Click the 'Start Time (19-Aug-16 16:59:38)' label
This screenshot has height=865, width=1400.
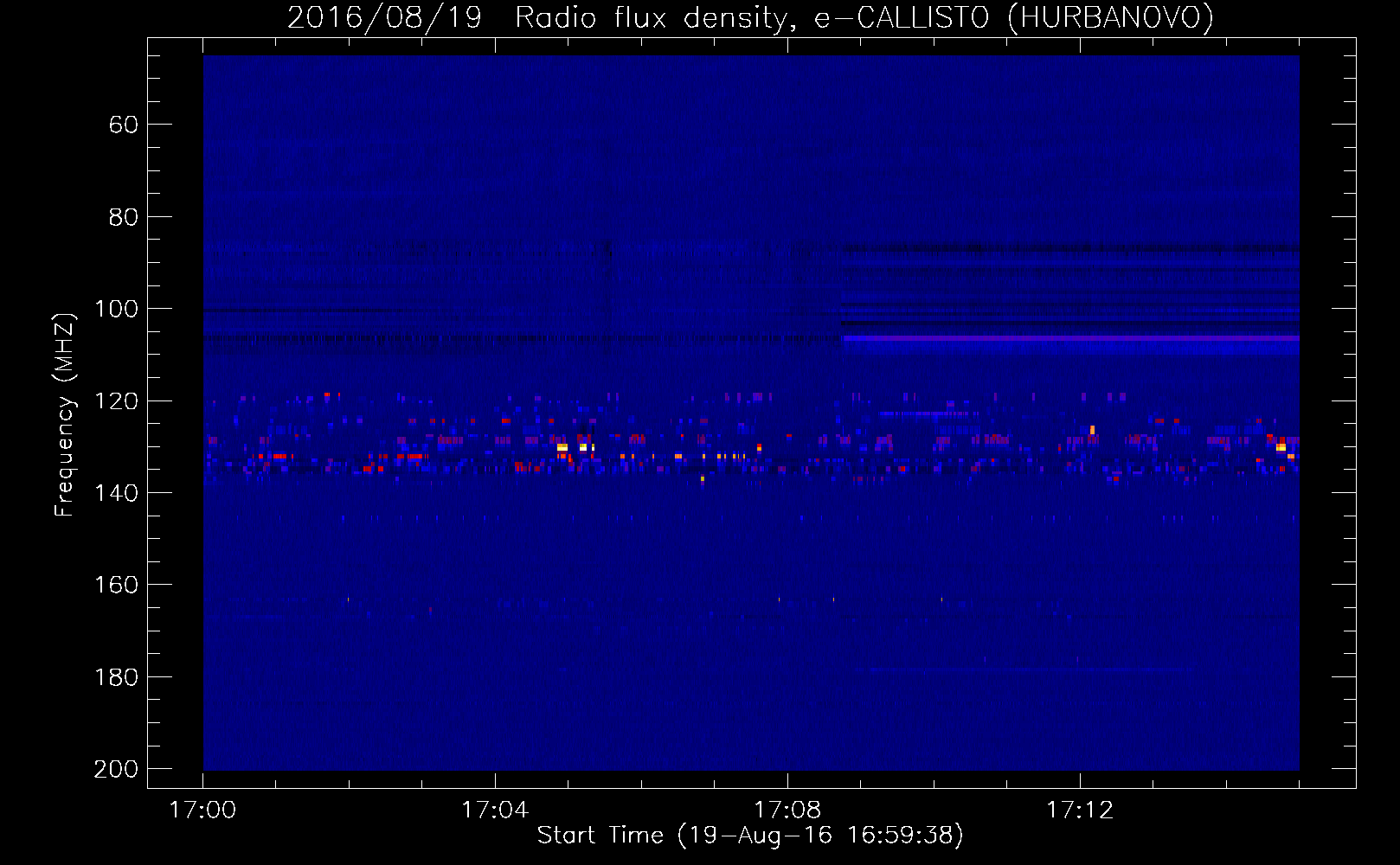click(x=750, y=836)
